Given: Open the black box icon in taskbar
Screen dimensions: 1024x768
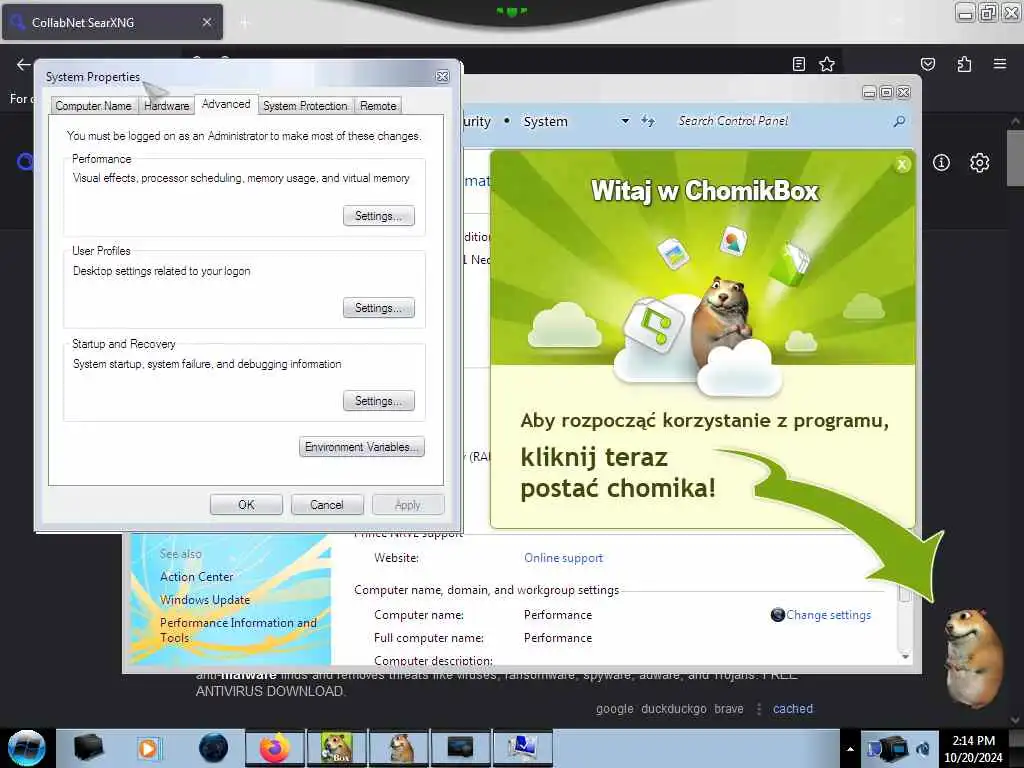Looking at the screenshot, I should (x=88, y=748).
